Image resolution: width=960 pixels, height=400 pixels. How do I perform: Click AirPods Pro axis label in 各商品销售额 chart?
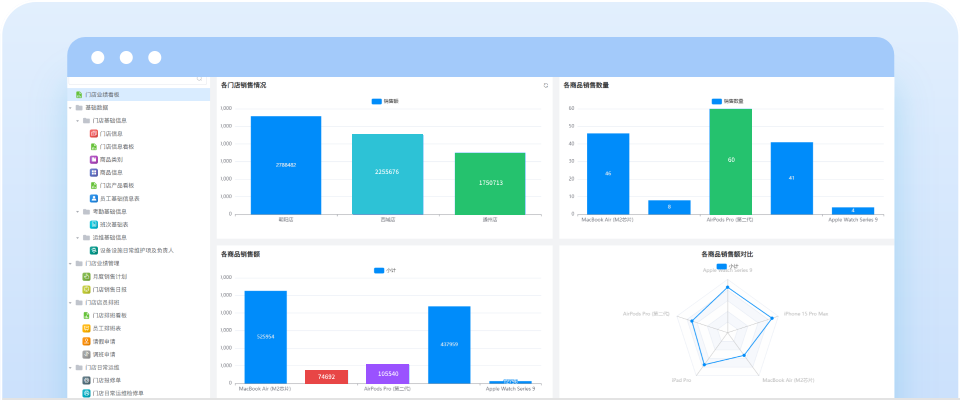coord(388,388)
